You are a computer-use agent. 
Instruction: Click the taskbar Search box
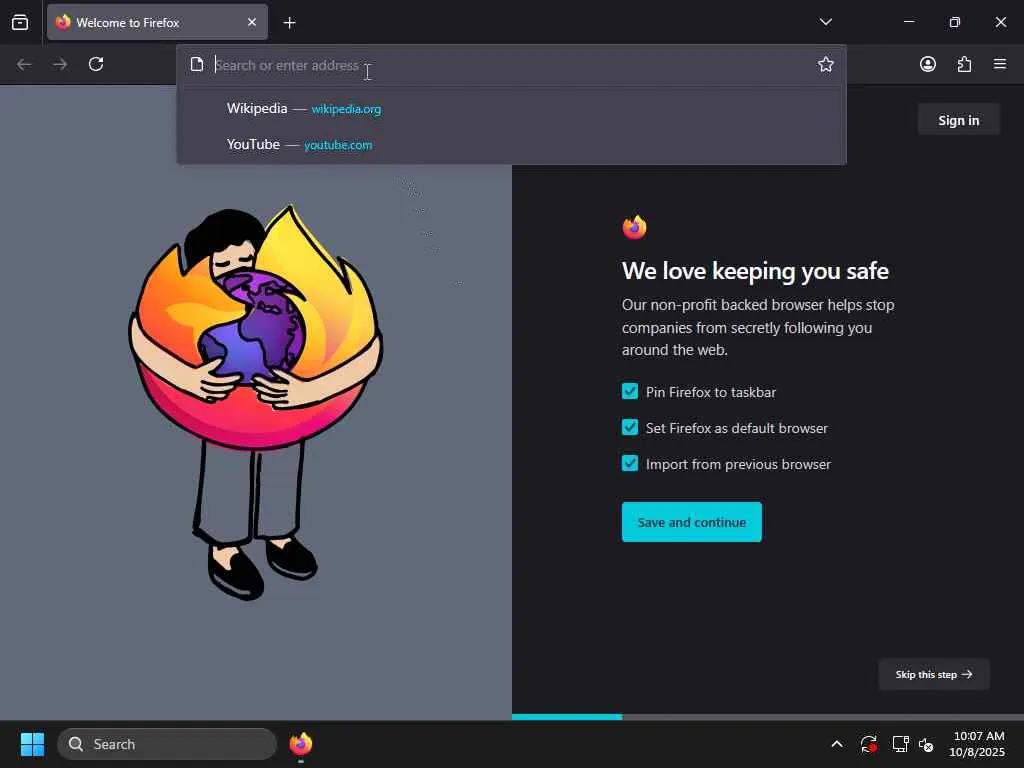point(167,744)
